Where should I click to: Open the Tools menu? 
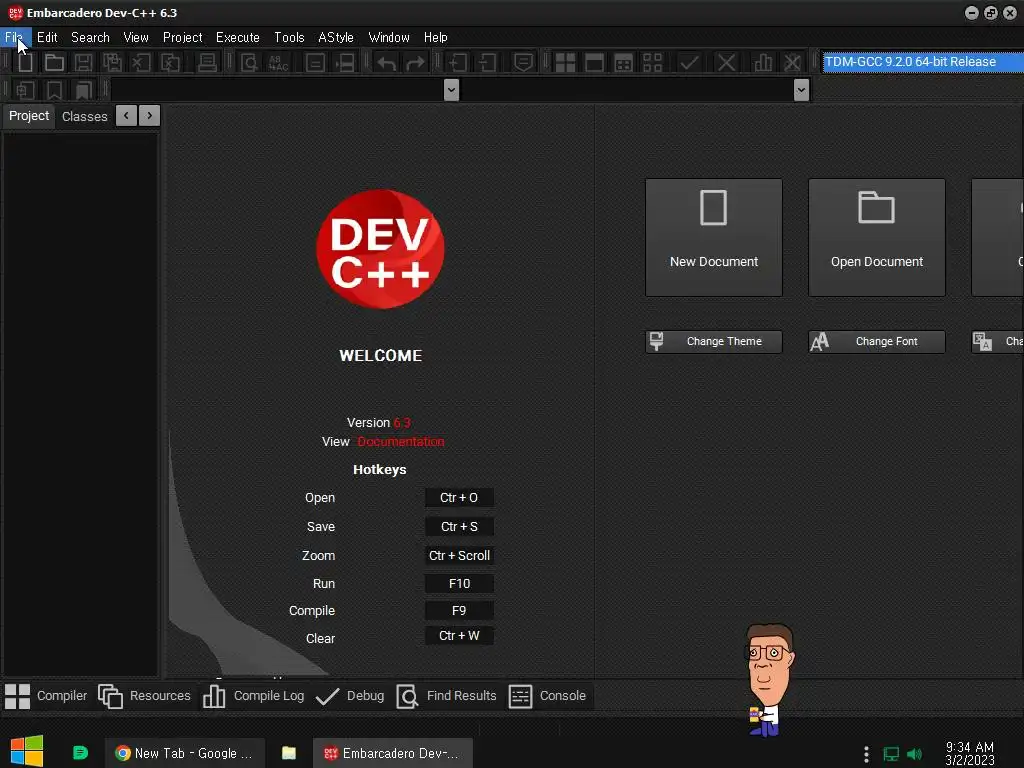pos(289,37)
